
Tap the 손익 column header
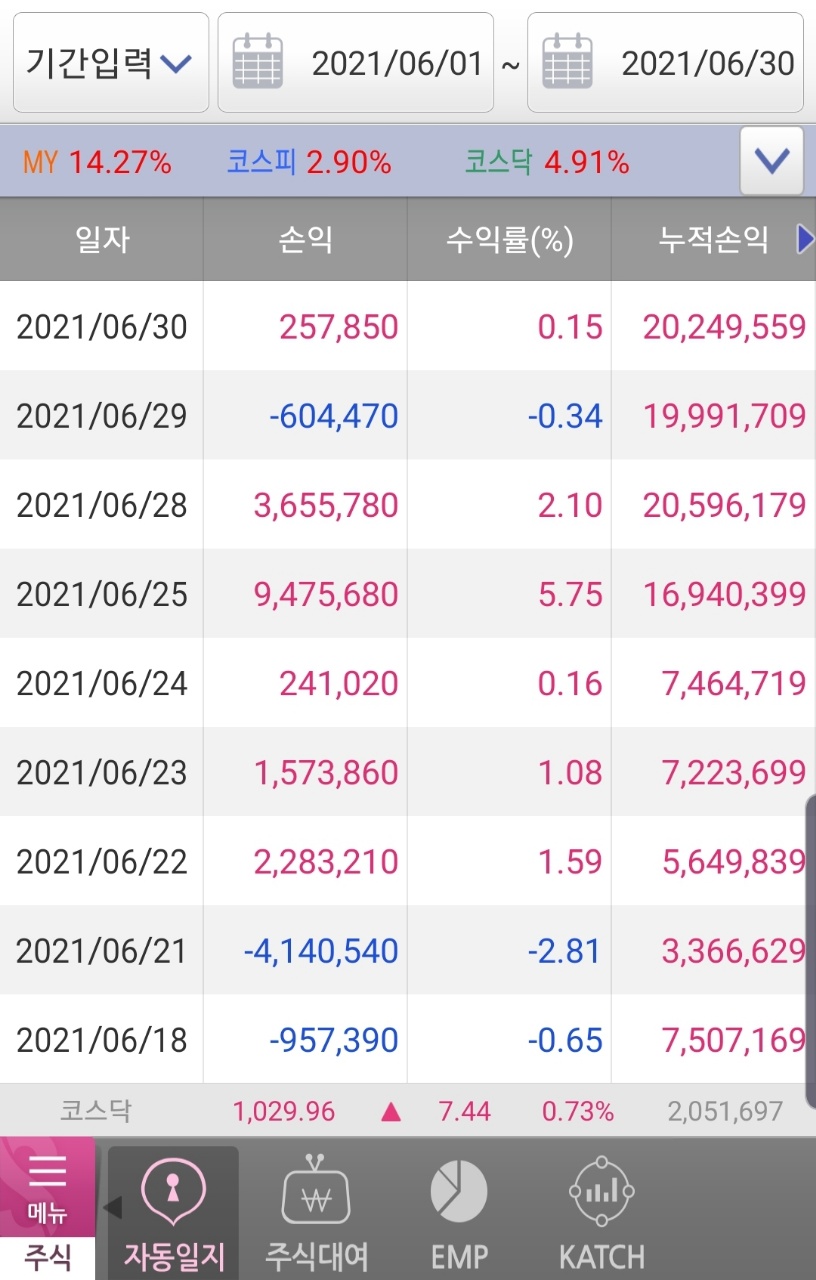[305, 239]
